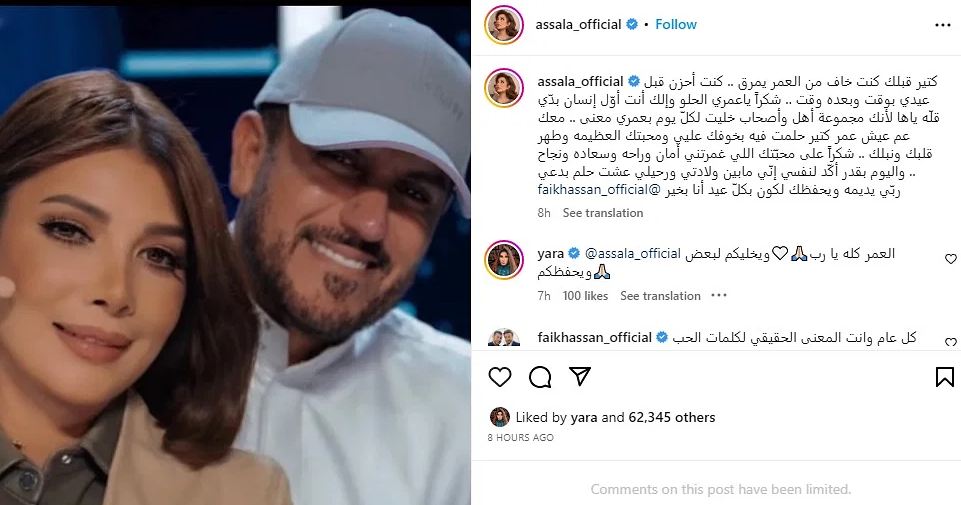Open the three-dot more options menu

click(943, 25)
